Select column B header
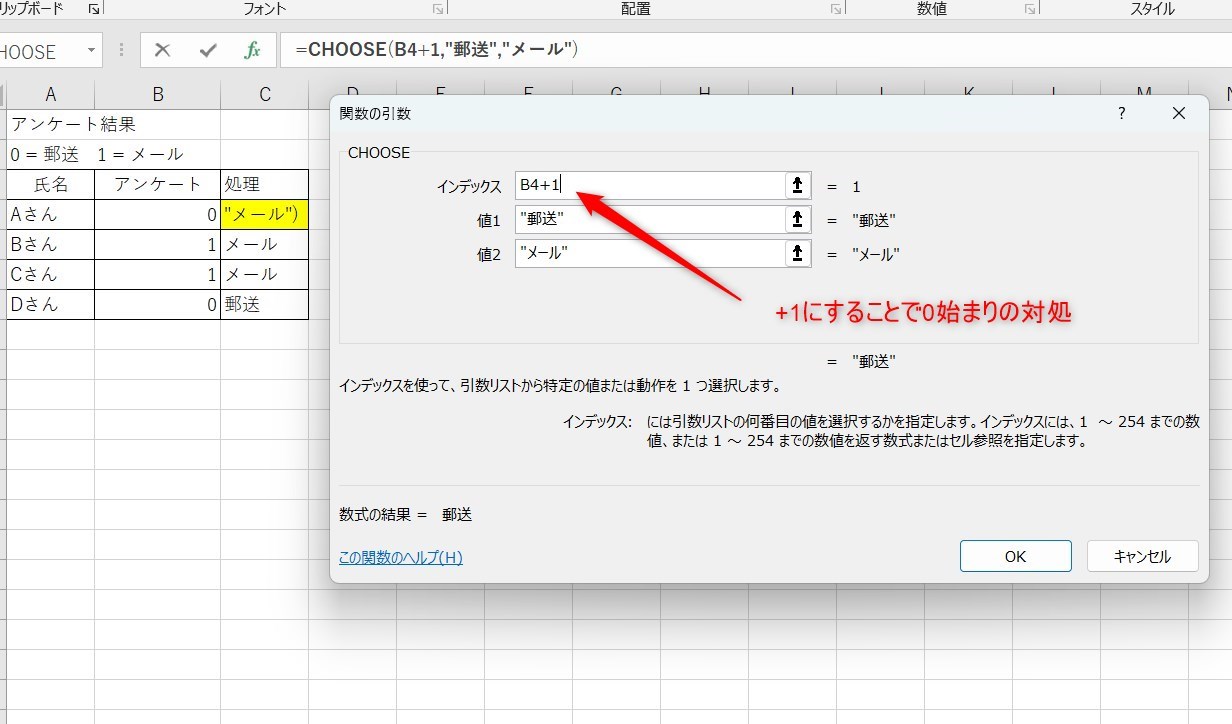The image size is (1232, 724). pos(157,95)
